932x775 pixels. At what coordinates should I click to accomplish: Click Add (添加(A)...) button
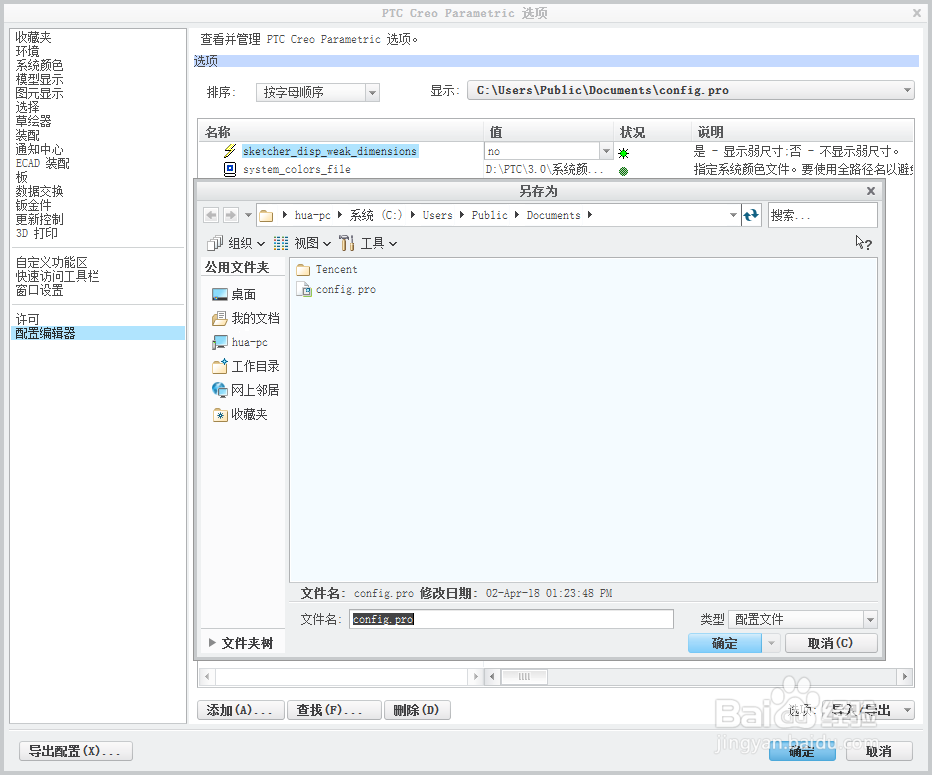[x=241, y=710]
